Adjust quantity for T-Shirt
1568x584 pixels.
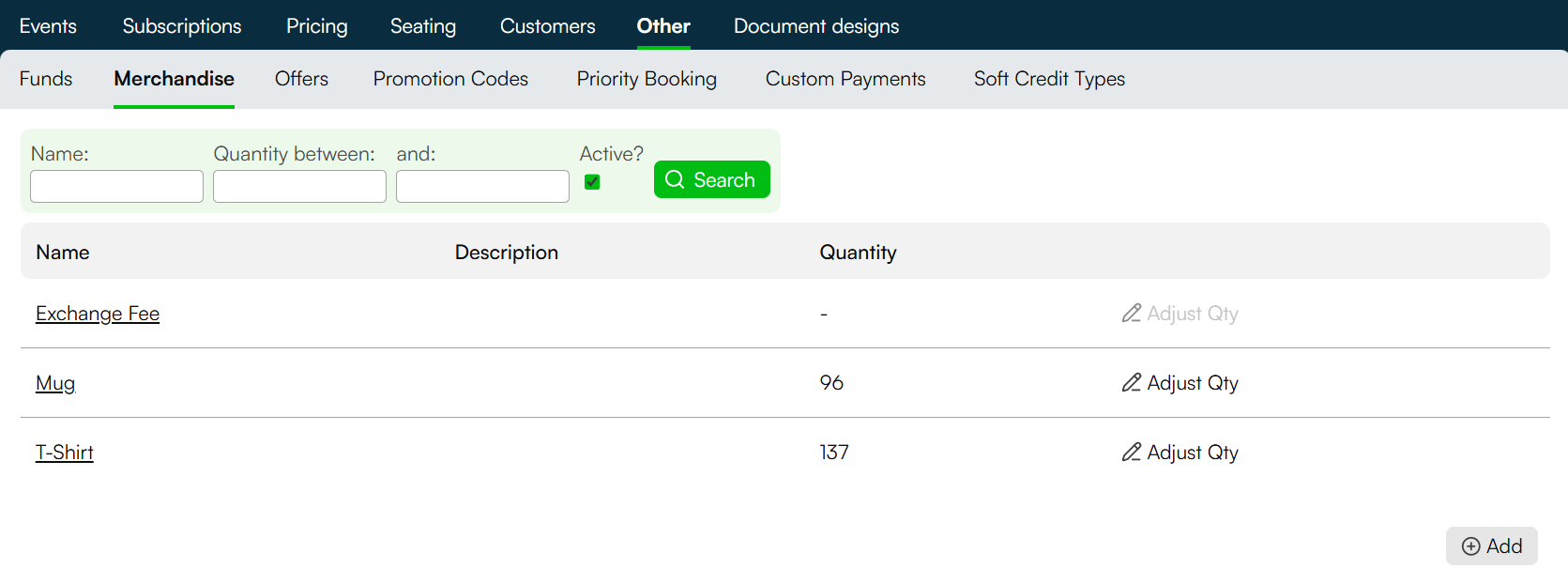pos(1180,453)
